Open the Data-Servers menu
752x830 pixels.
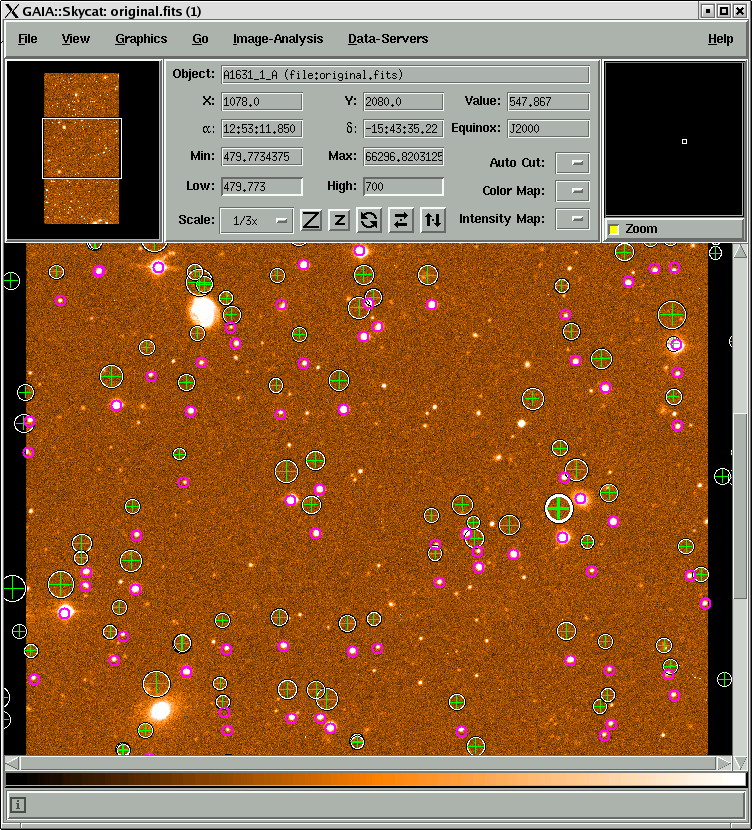pos(388,39)
